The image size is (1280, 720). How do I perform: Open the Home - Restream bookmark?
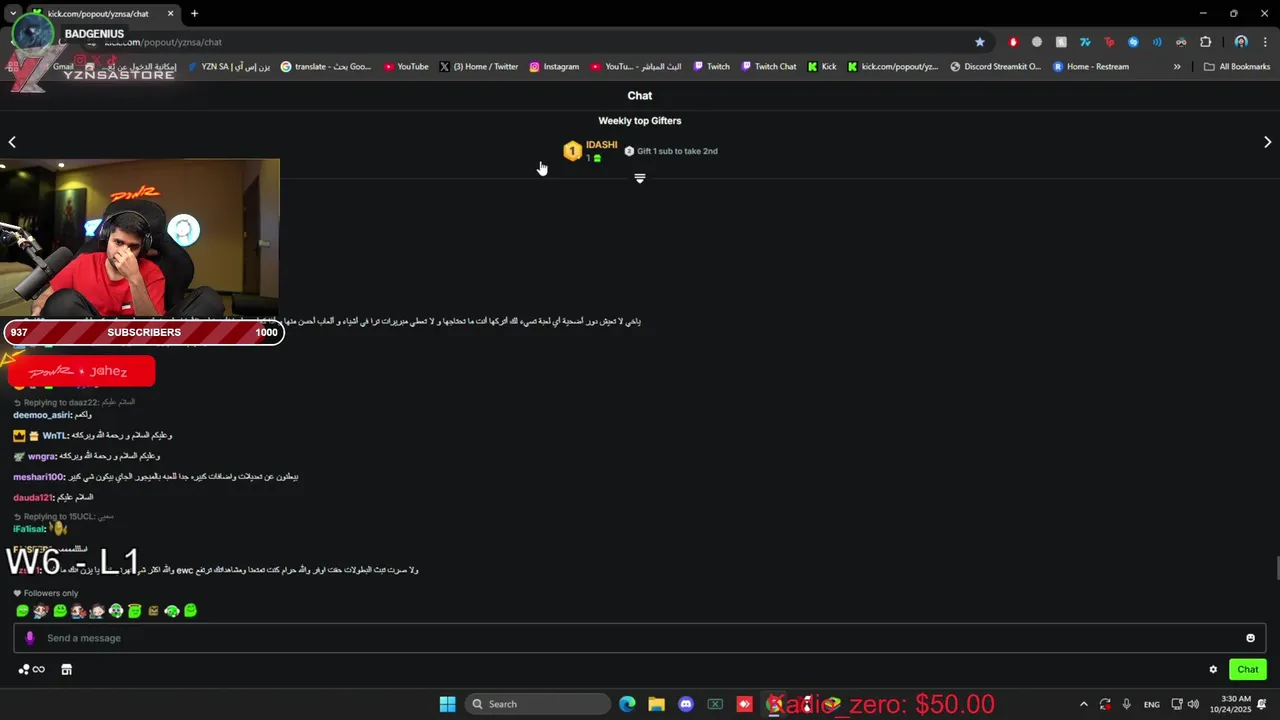click(1090, 67)
